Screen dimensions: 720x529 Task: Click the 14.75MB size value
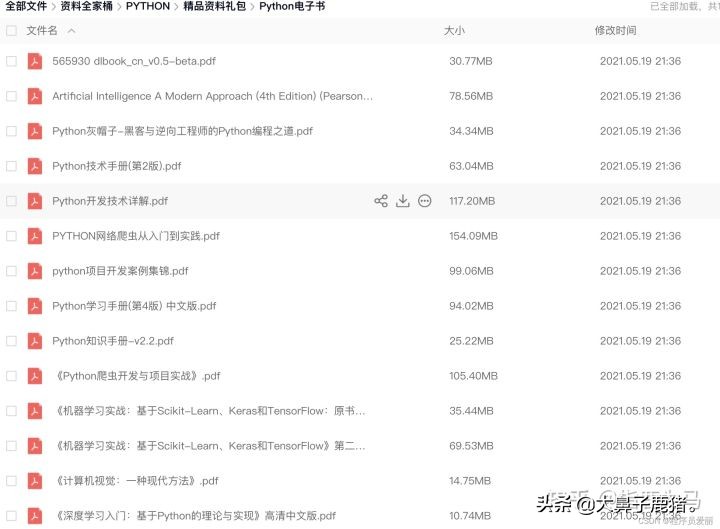pos(470,481)
